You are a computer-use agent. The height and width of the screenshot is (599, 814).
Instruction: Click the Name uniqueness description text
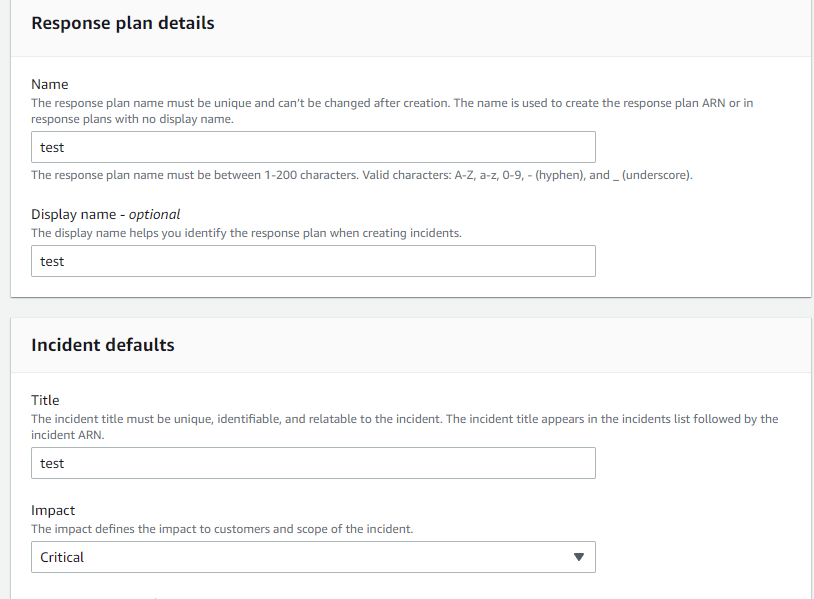click(392, 111)
